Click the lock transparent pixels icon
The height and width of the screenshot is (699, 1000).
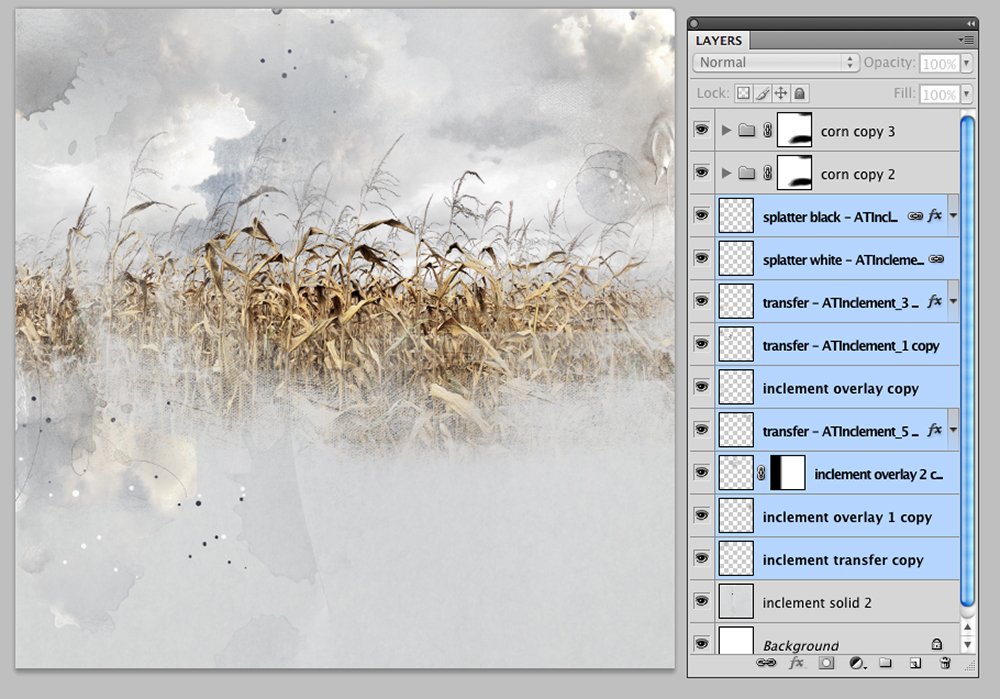[743, 94]
